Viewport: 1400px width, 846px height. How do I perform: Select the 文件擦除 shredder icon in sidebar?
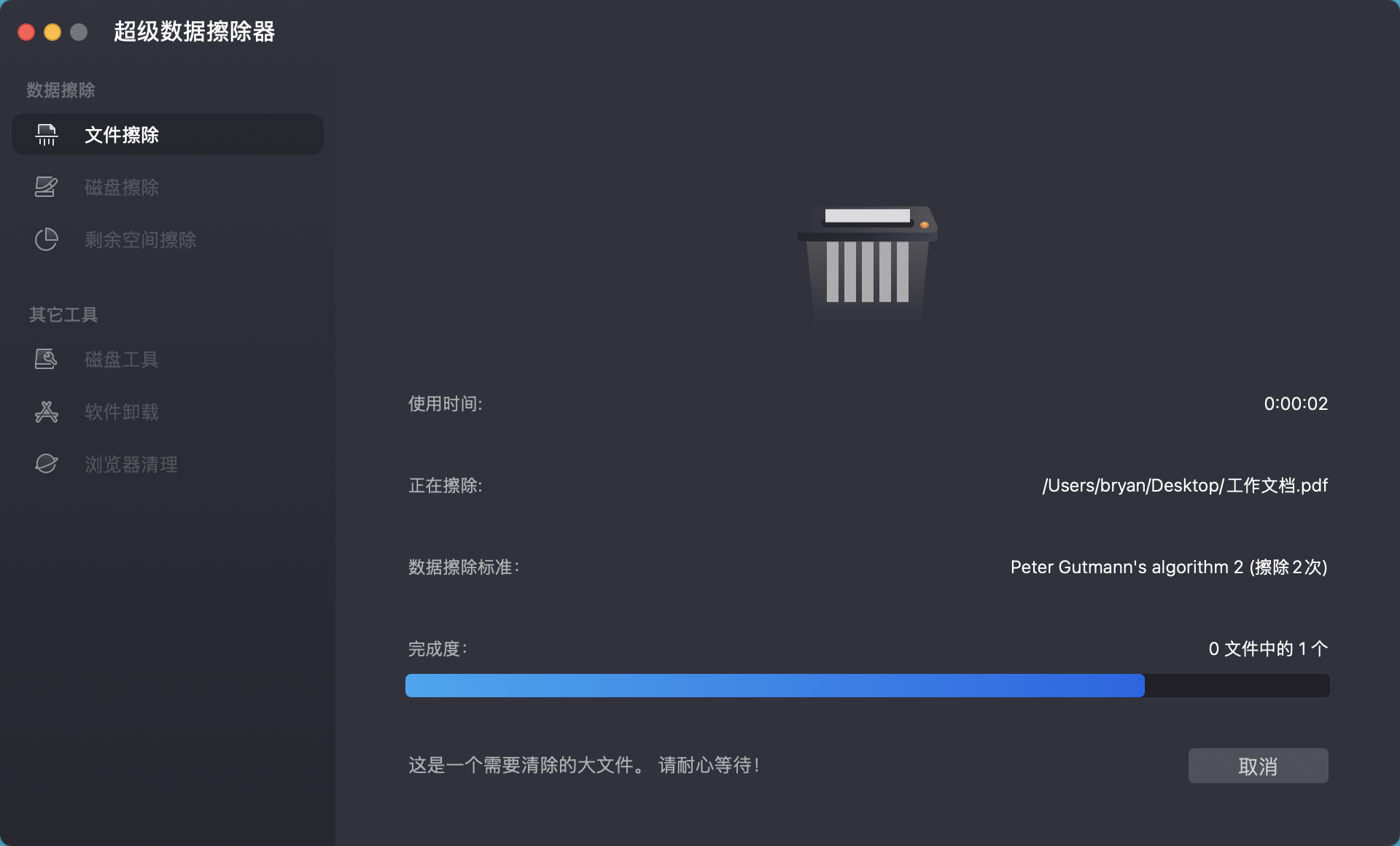[46, 135]
